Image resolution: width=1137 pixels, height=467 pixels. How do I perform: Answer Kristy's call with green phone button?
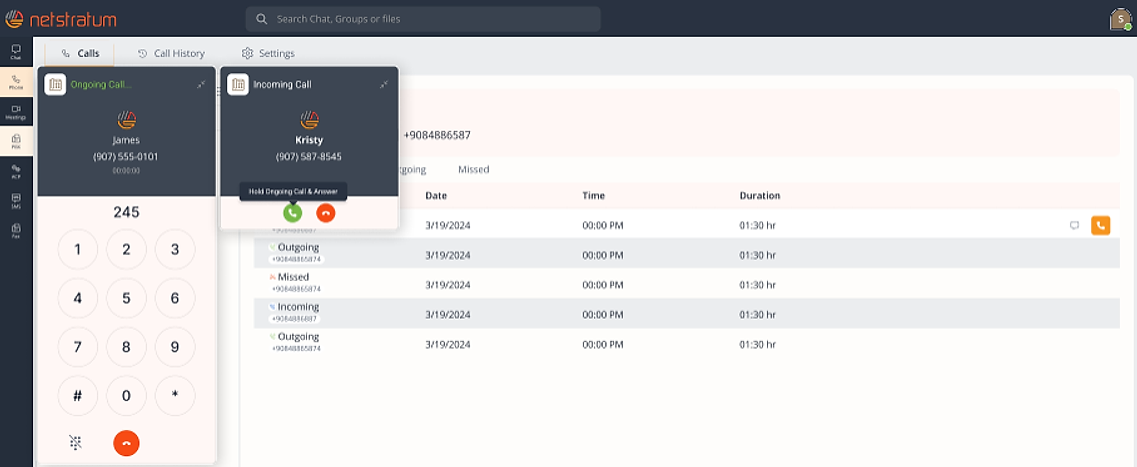[292, 212]
